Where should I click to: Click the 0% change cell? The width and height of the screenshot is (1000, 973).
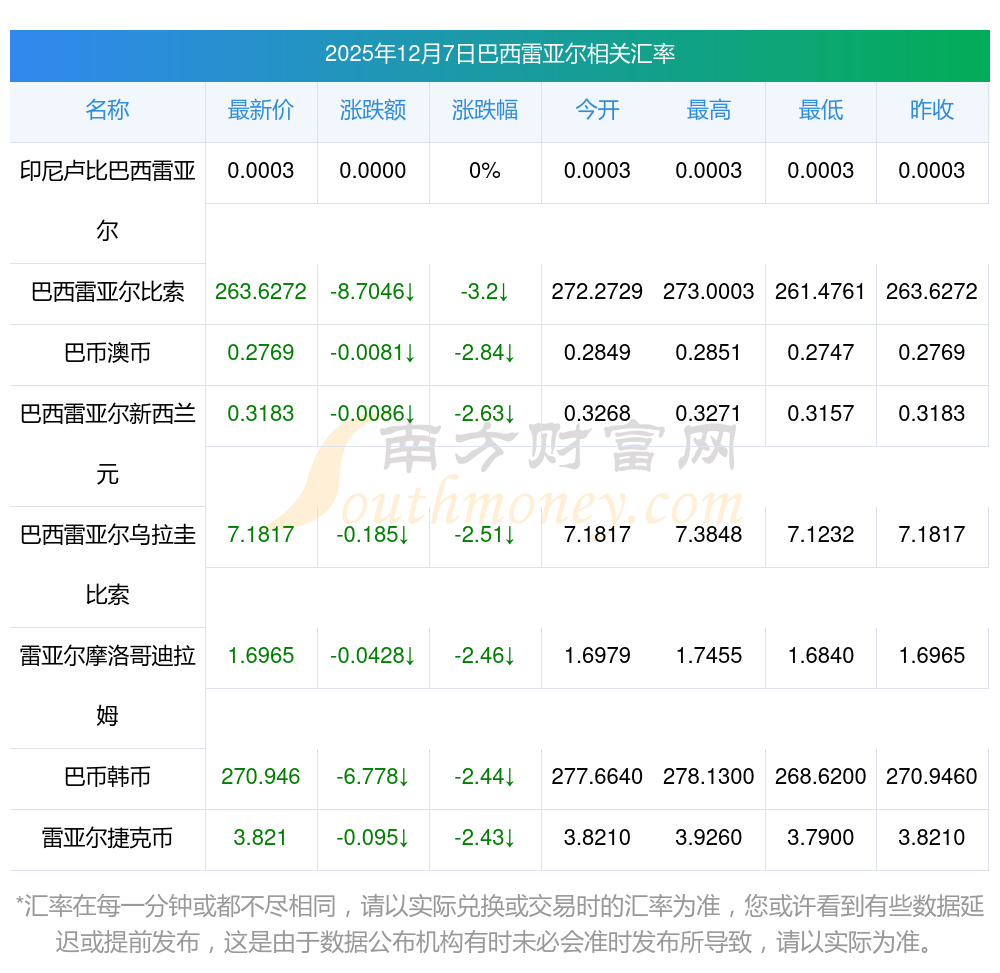tap(485, 171)
